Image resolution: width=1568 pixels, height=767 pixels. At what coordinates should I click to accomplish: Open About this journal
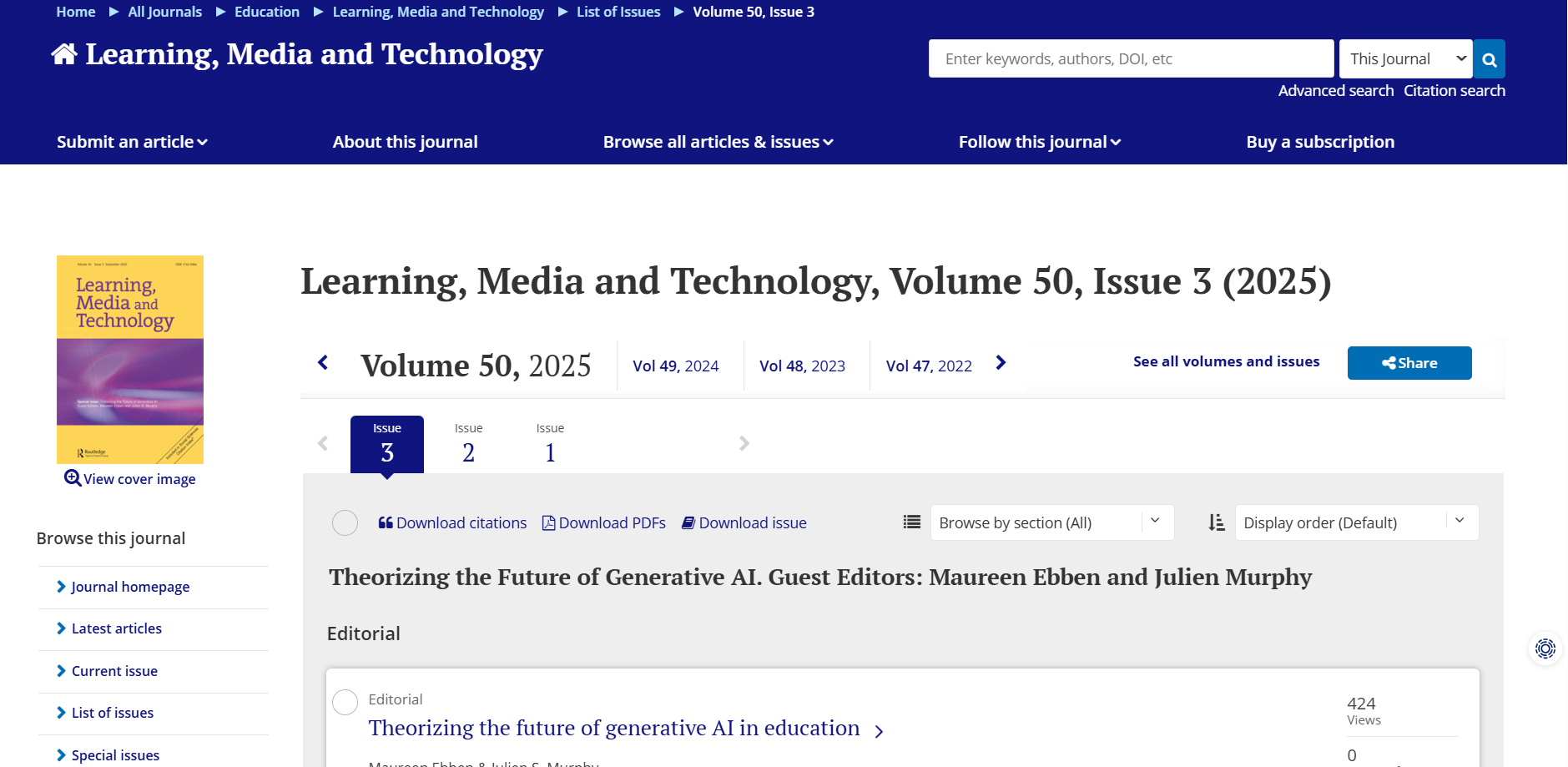point(405,142)
